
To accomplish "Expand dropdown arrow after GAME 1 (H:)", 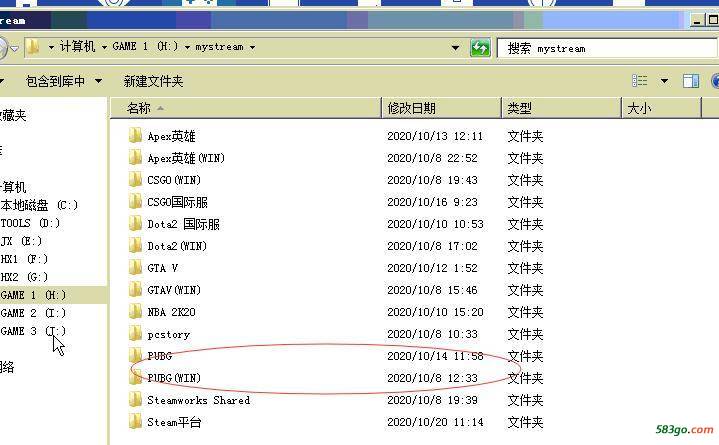I will pyautogui.click(x=187, y=47).
